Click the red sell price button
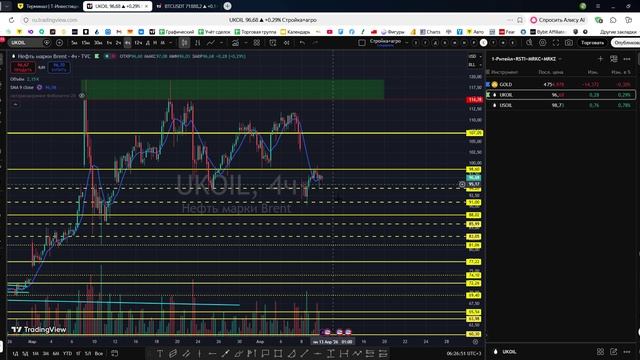Viewport: 640px width, 360px height. click(23, 67)
